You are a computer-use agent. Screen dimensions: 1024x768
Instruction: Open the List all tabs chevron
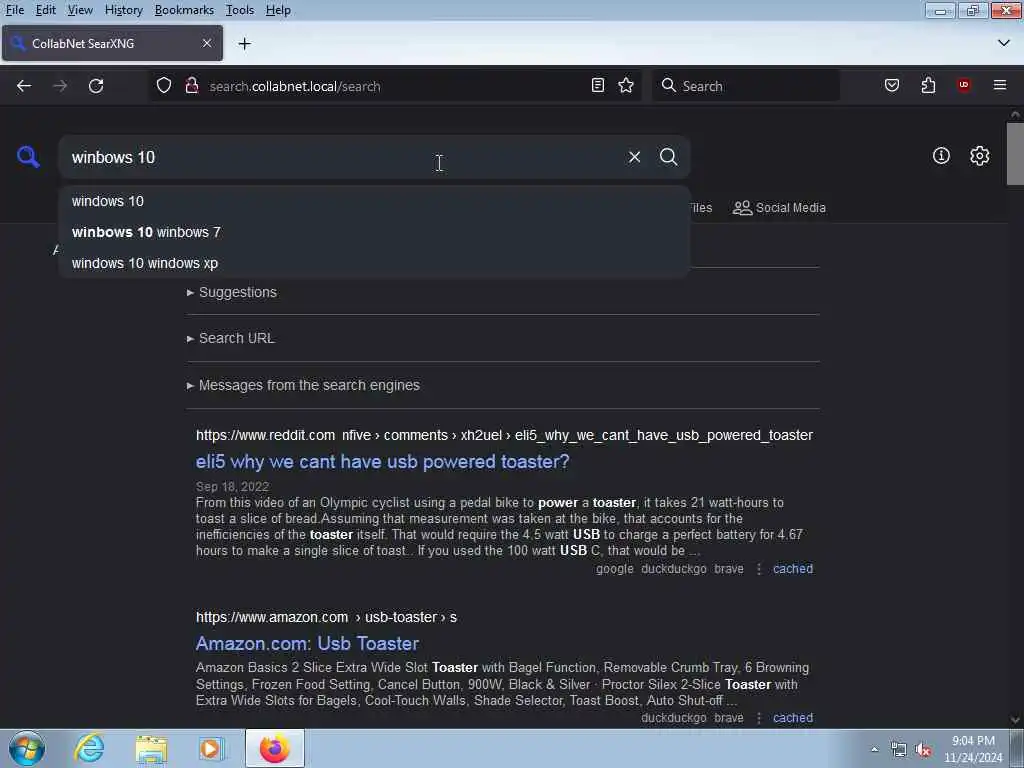point(1004,43)
